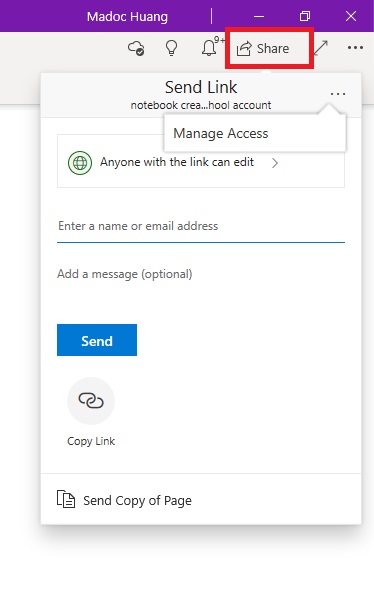Restore down the OneNote window
The width and height of the screenshot is (374, 596).
coord(305,16)
